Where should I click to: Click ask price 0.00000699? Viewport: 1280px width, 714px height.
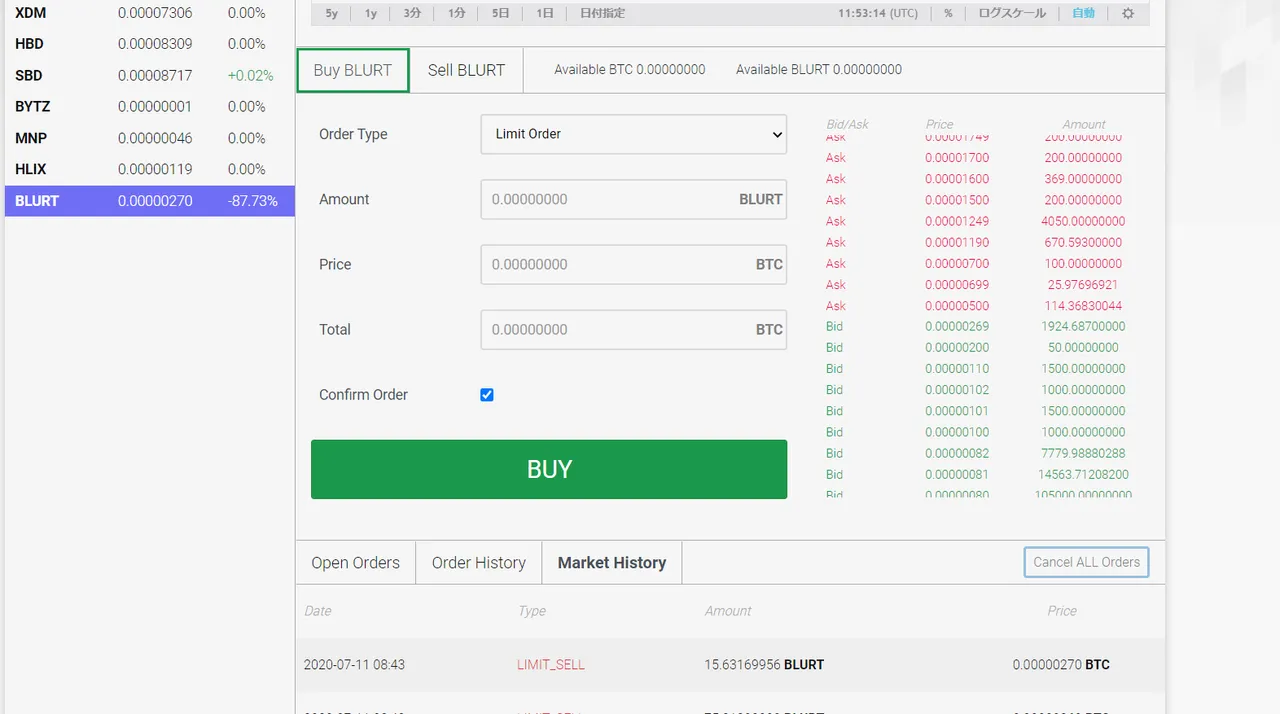point(957,285)
